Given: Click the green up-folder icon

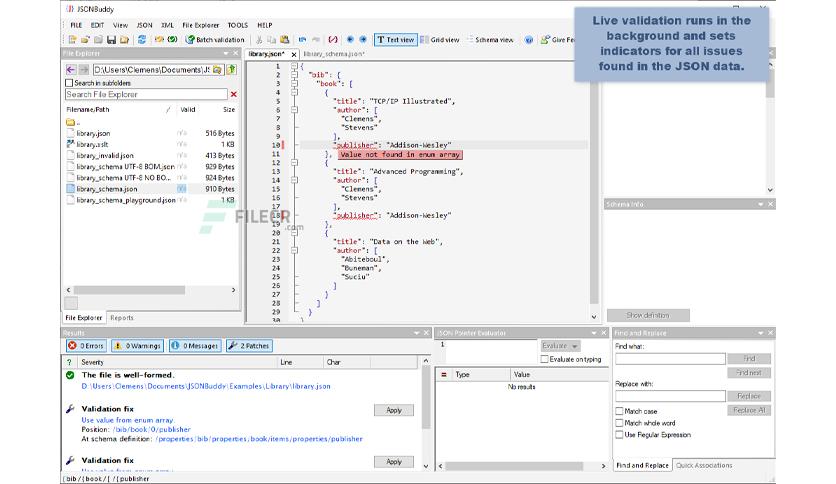Looking at the screenshot, I should (x=231, y=70).
